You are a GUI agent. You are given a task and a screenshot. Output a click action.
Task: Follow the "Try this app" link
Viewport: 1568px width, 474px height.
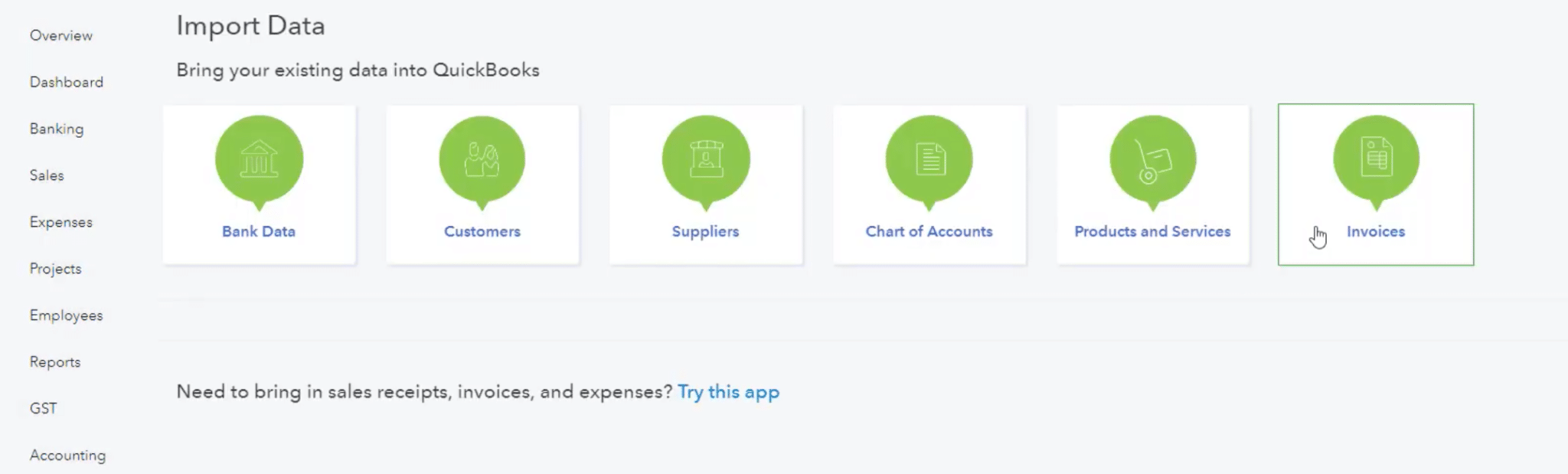[728, 392]
